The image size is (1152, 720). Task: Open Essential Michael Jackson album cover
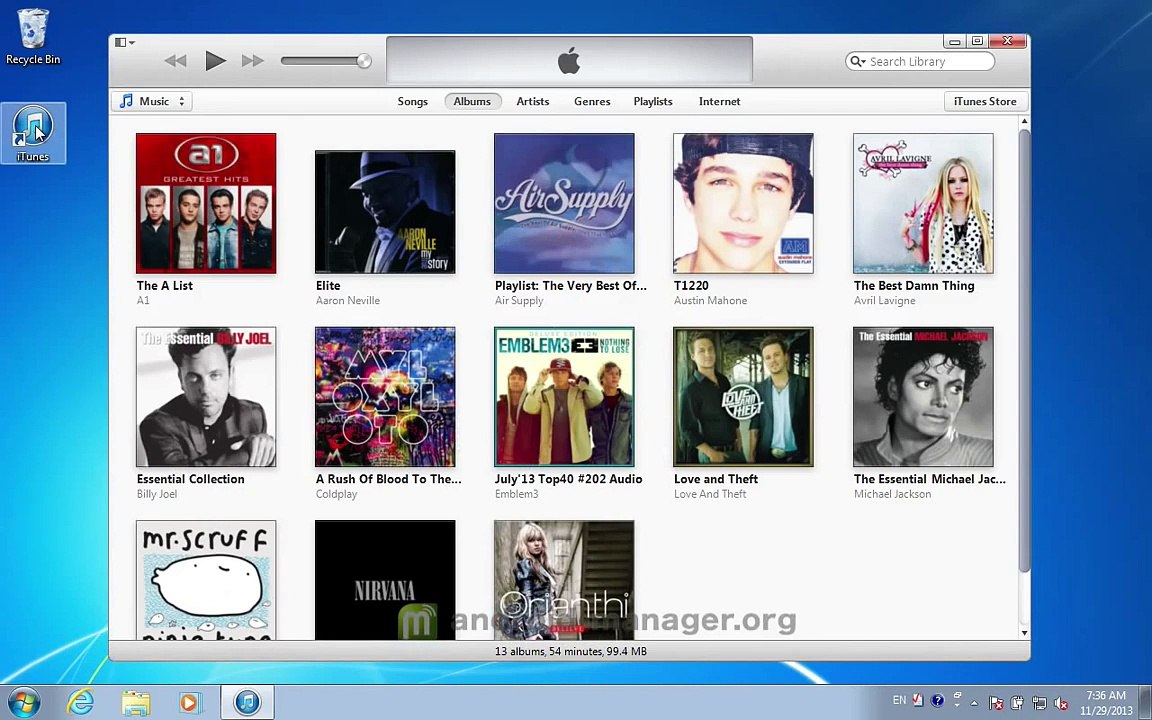pos(924,397)
